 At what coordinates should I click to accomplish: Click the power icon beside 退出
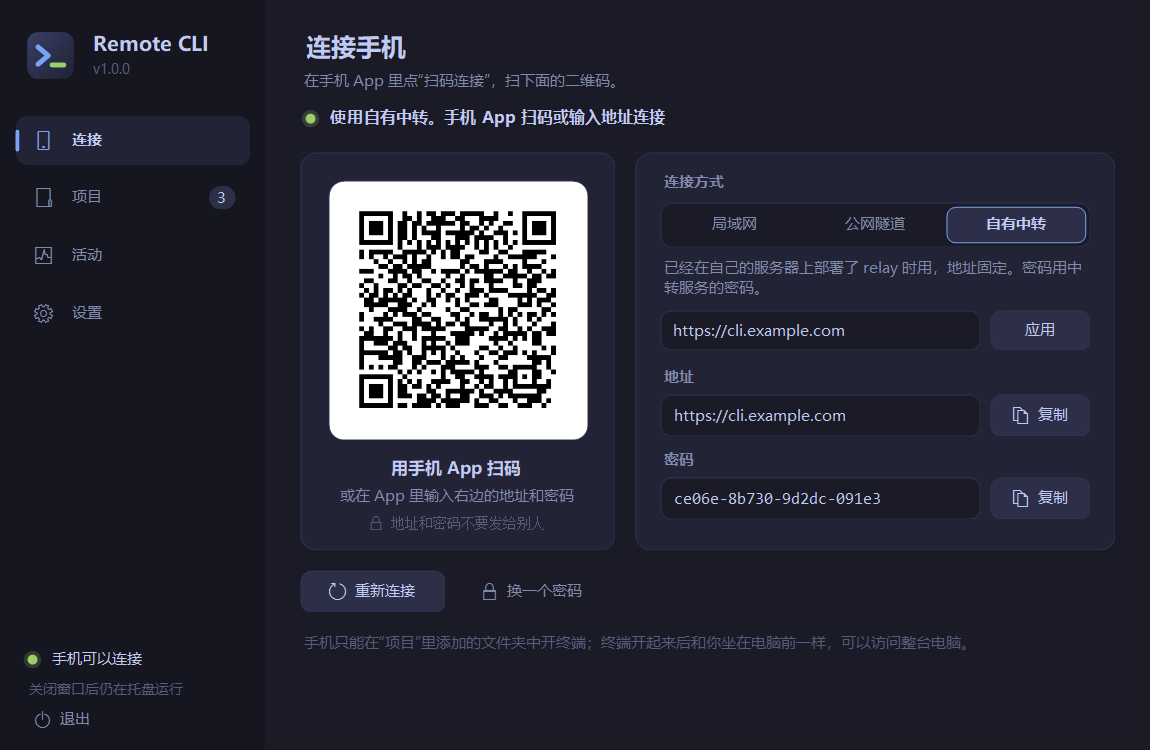tap(43, 720)
